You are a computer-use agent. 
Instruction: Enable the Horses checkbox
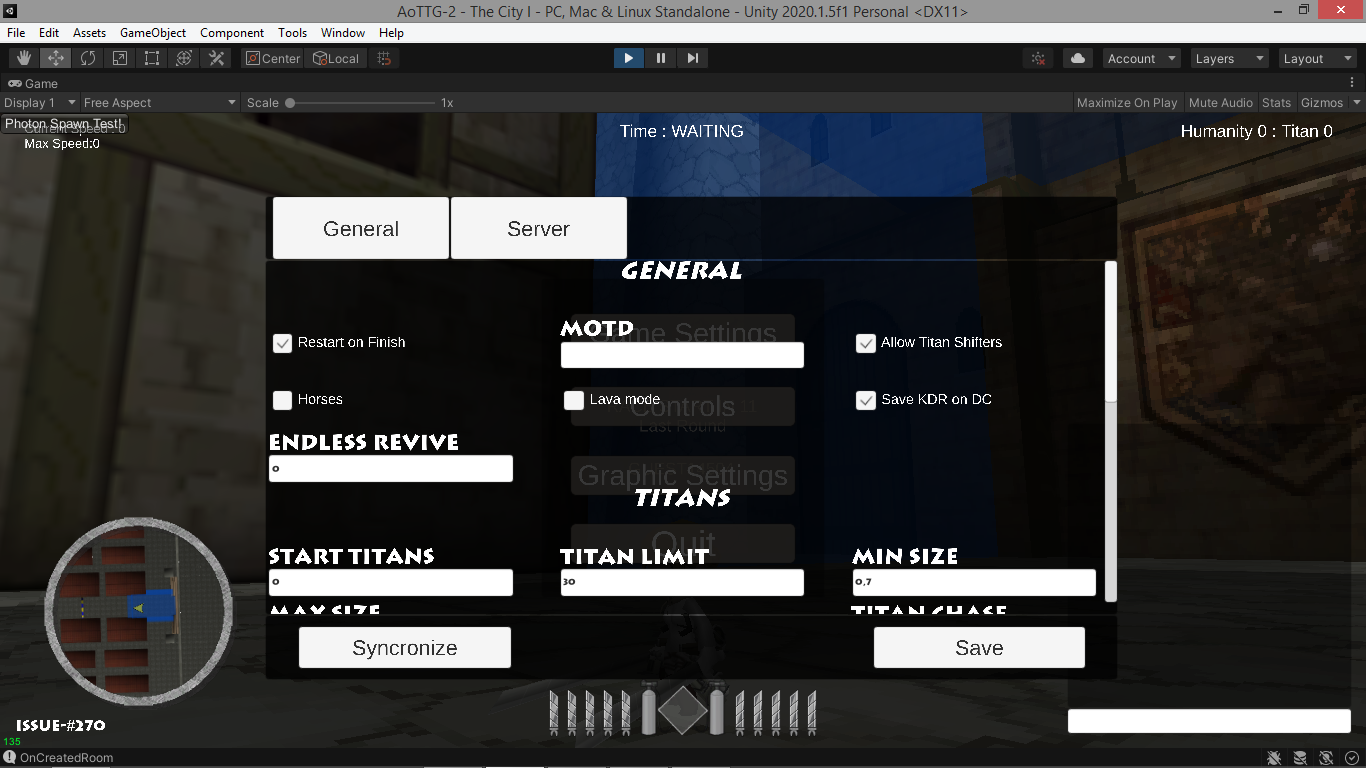tap(281, 399)
